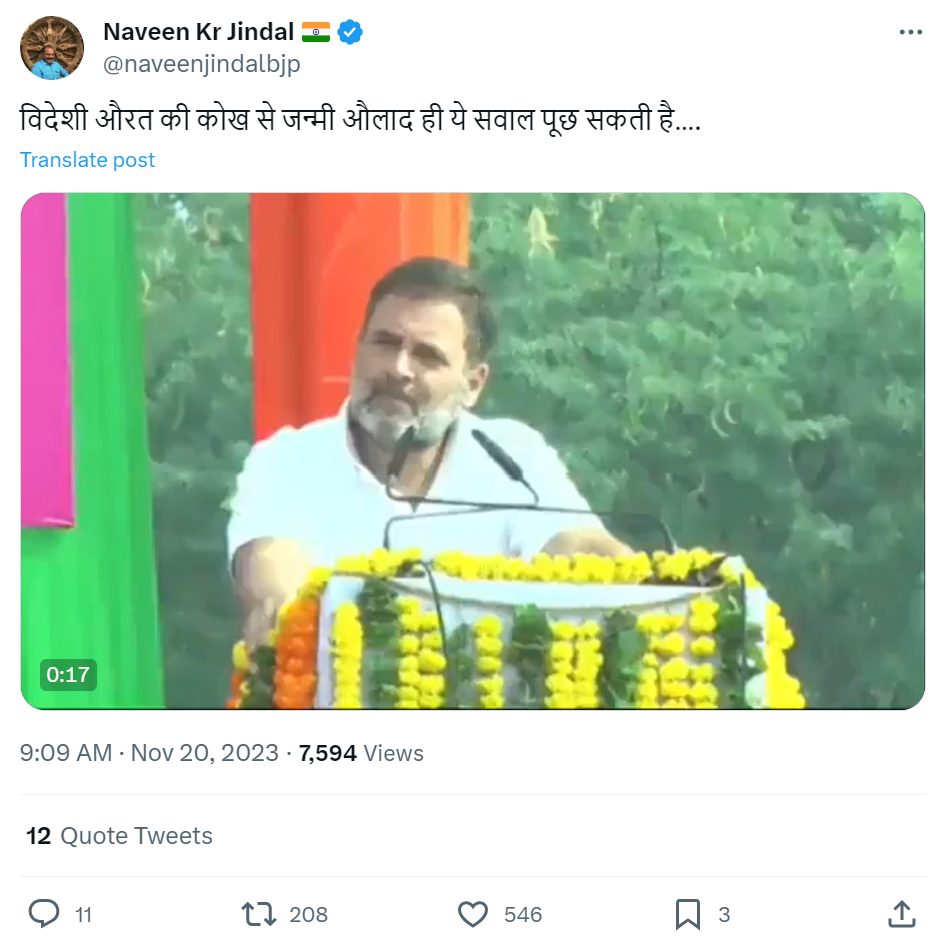Click the 9:09 AM Nov 20, 2023 timestamp

[149, 753]
